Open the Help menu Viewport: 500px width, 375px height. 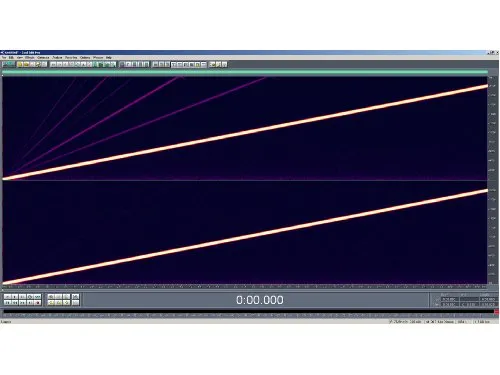(x=109, y=57)
